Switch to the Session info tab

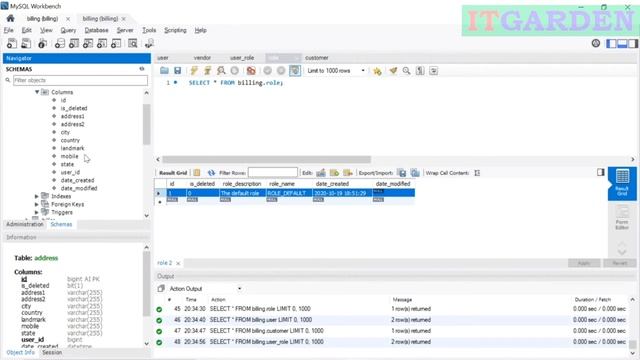(52, 352)
